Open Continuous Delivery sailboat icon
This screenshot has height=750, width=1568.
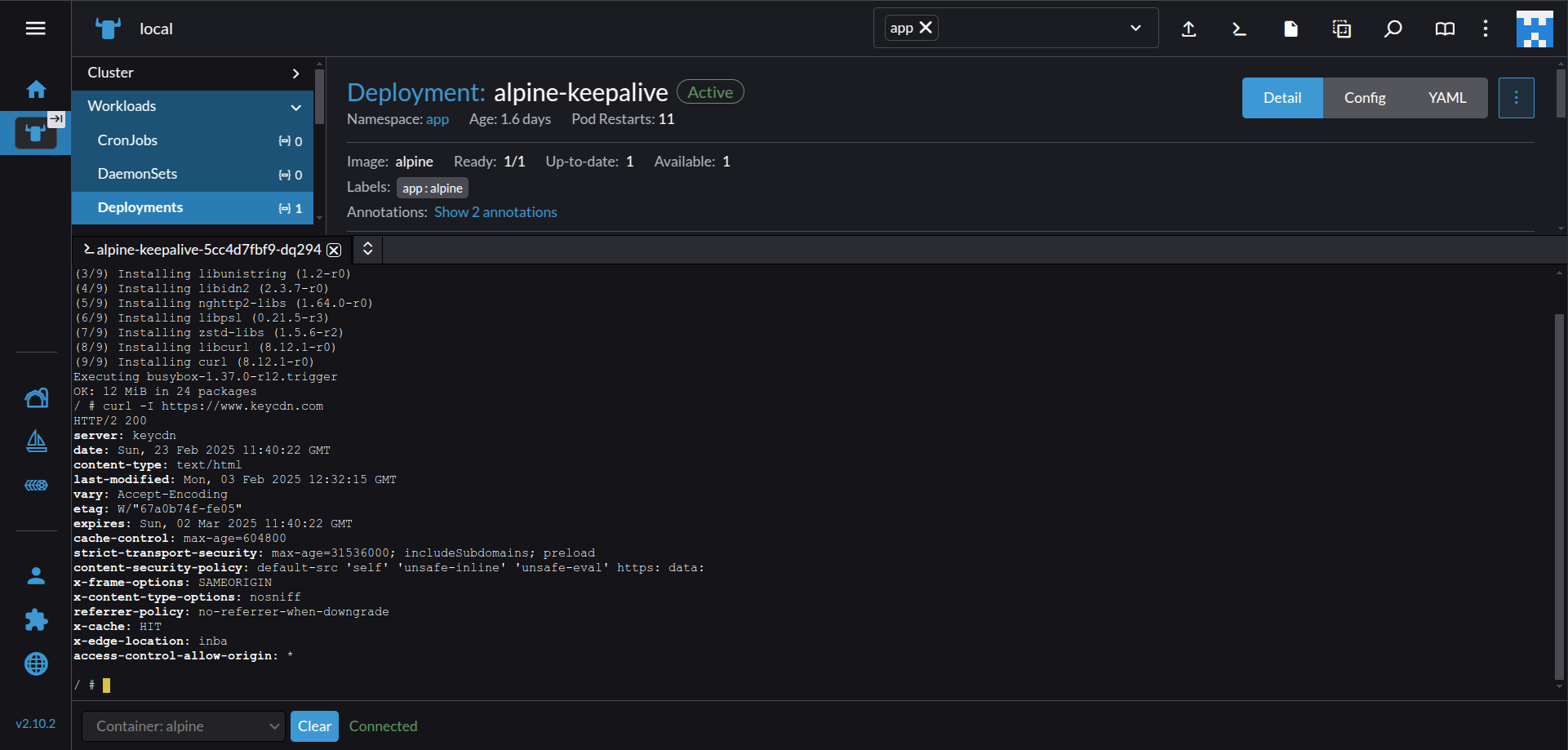coord(36,442)
